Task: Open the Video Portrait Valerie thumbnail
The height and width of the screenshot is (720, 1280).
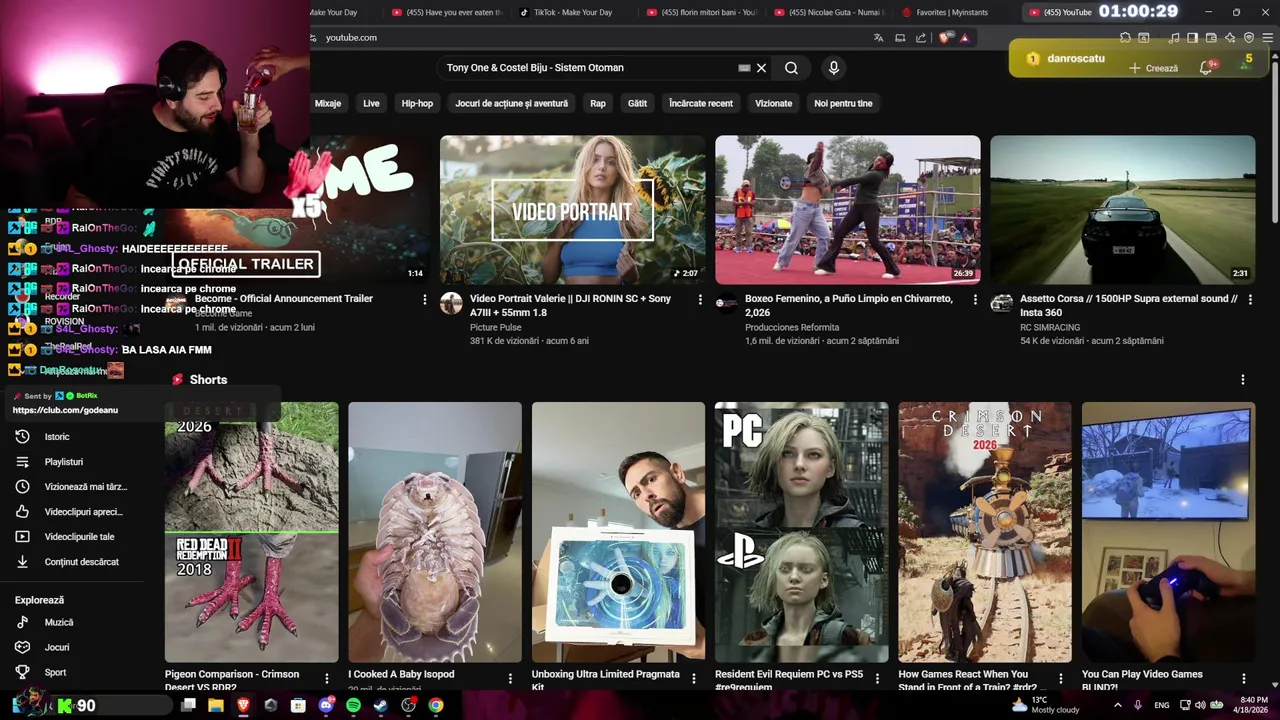Action: (x=572, y=209)
